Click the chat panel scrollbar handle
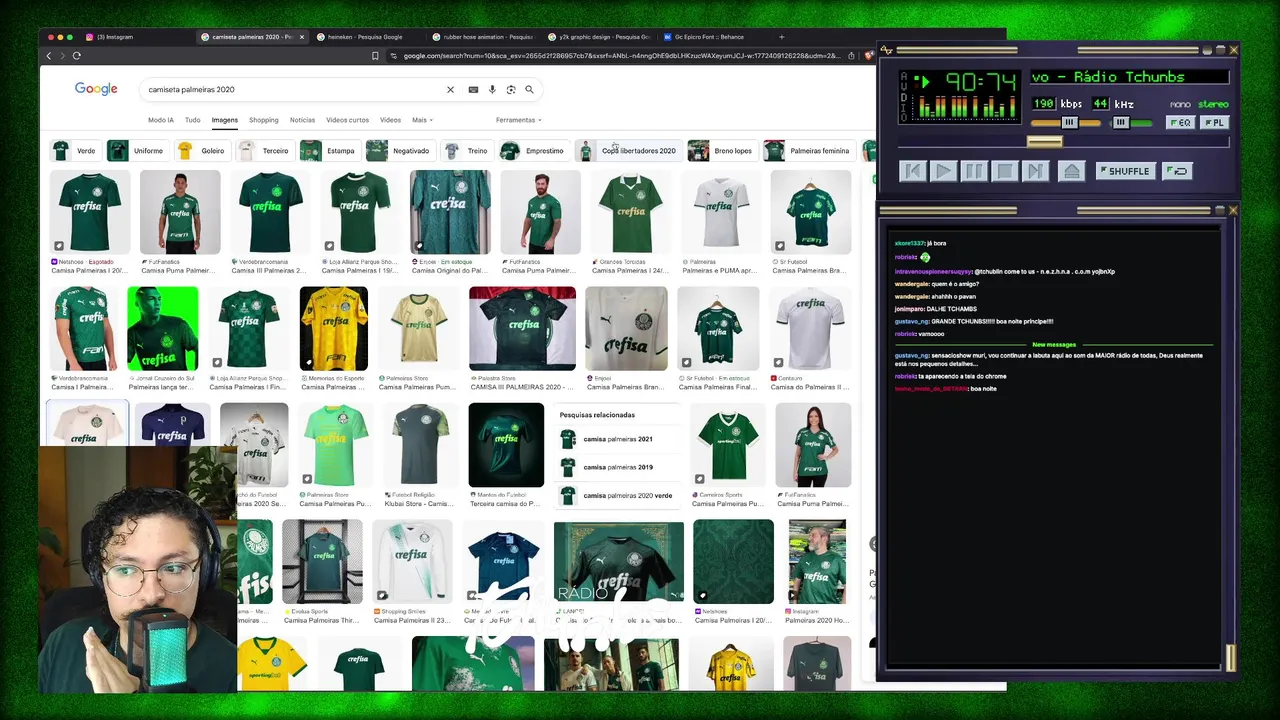This screenshot has height=720, width=1280. pos(1231,657)
